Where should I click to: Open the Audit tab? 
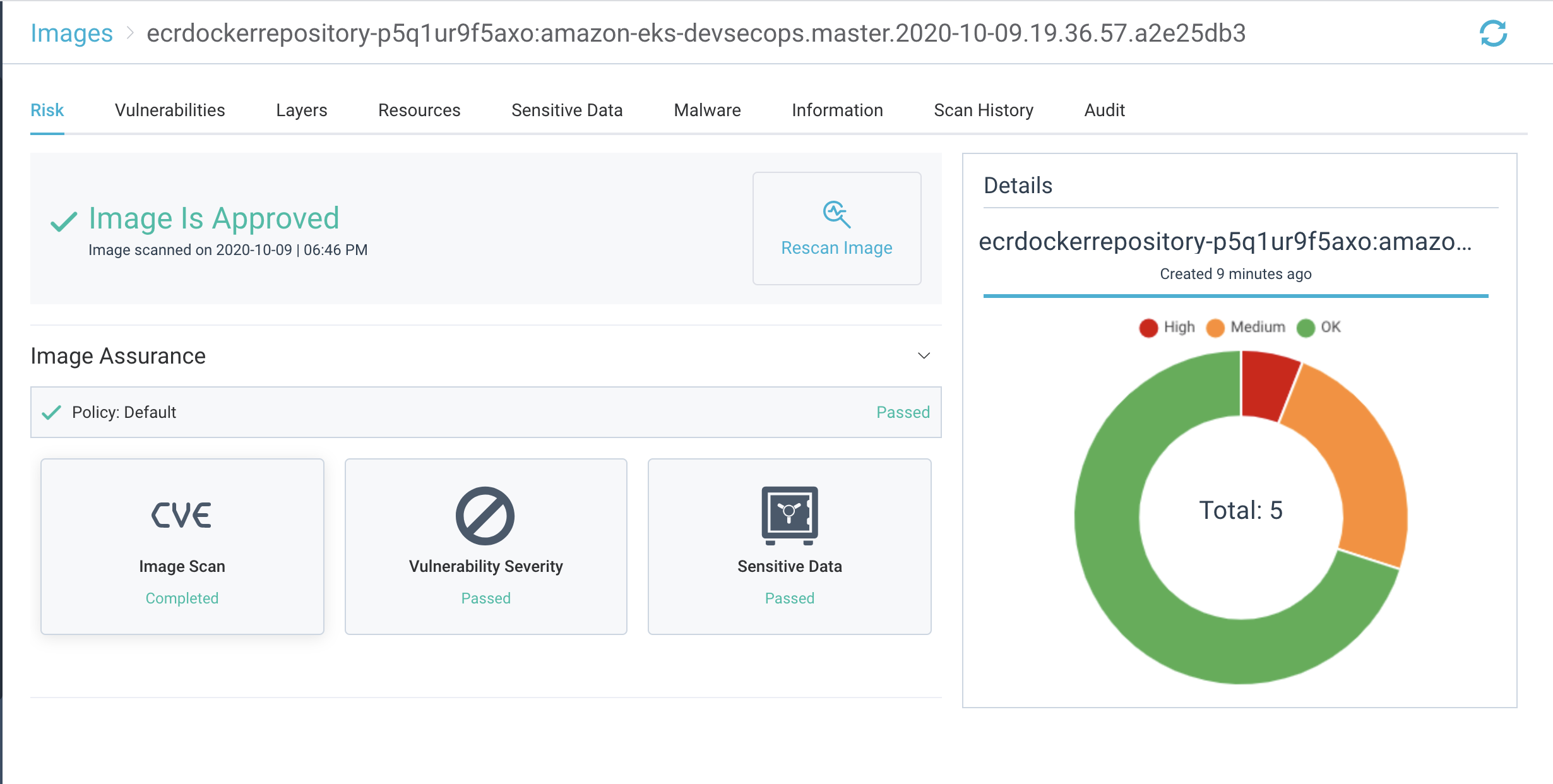click(x=1104, y=110)
